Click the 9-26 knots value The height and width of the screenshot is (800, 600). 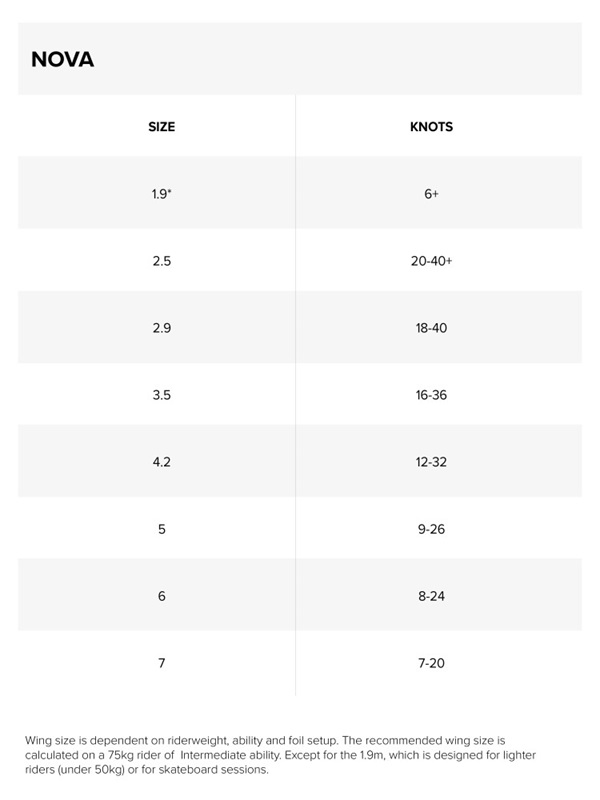click(431, 529)
